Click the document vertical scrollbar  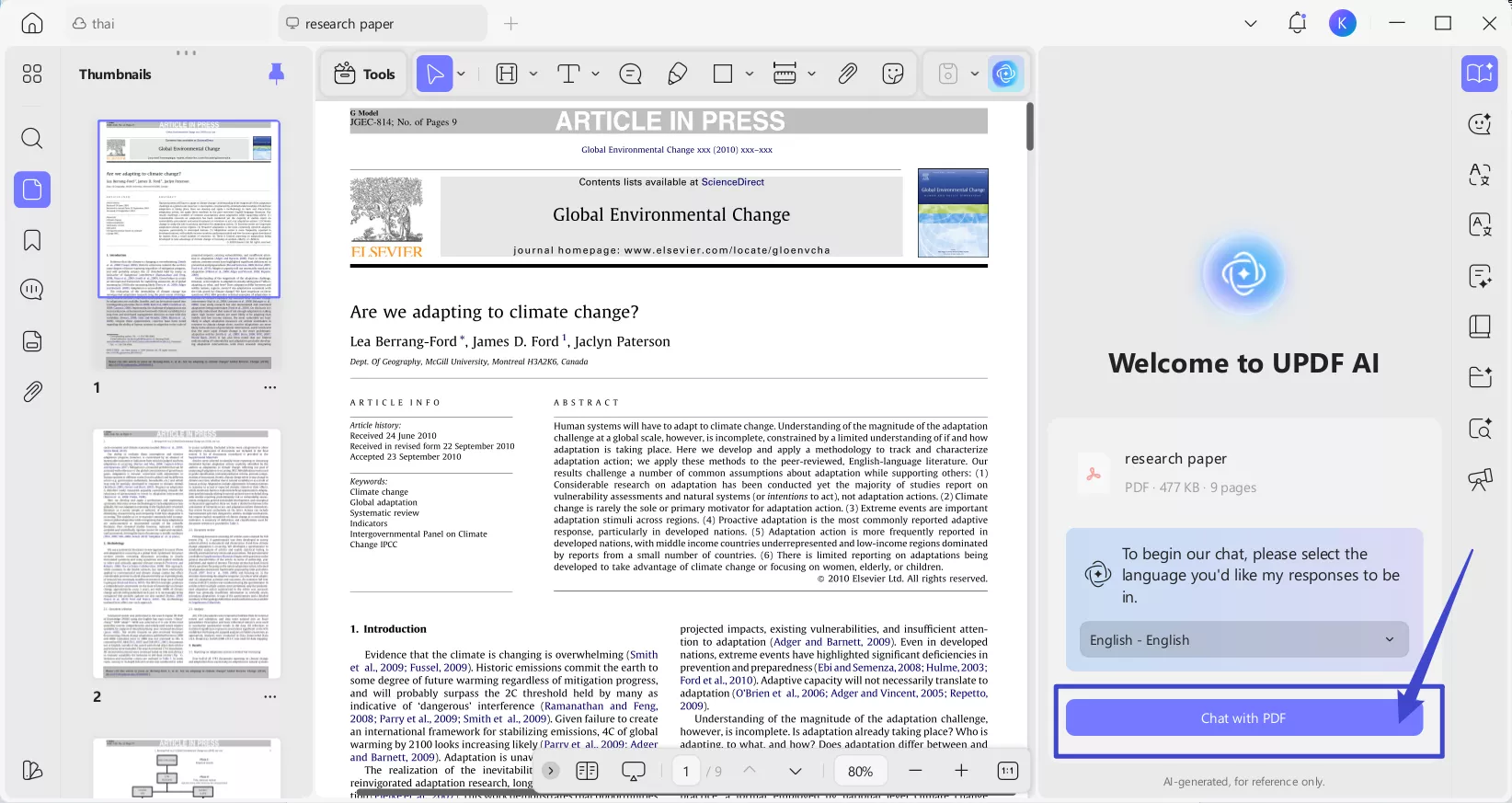tap(1030, 127)
